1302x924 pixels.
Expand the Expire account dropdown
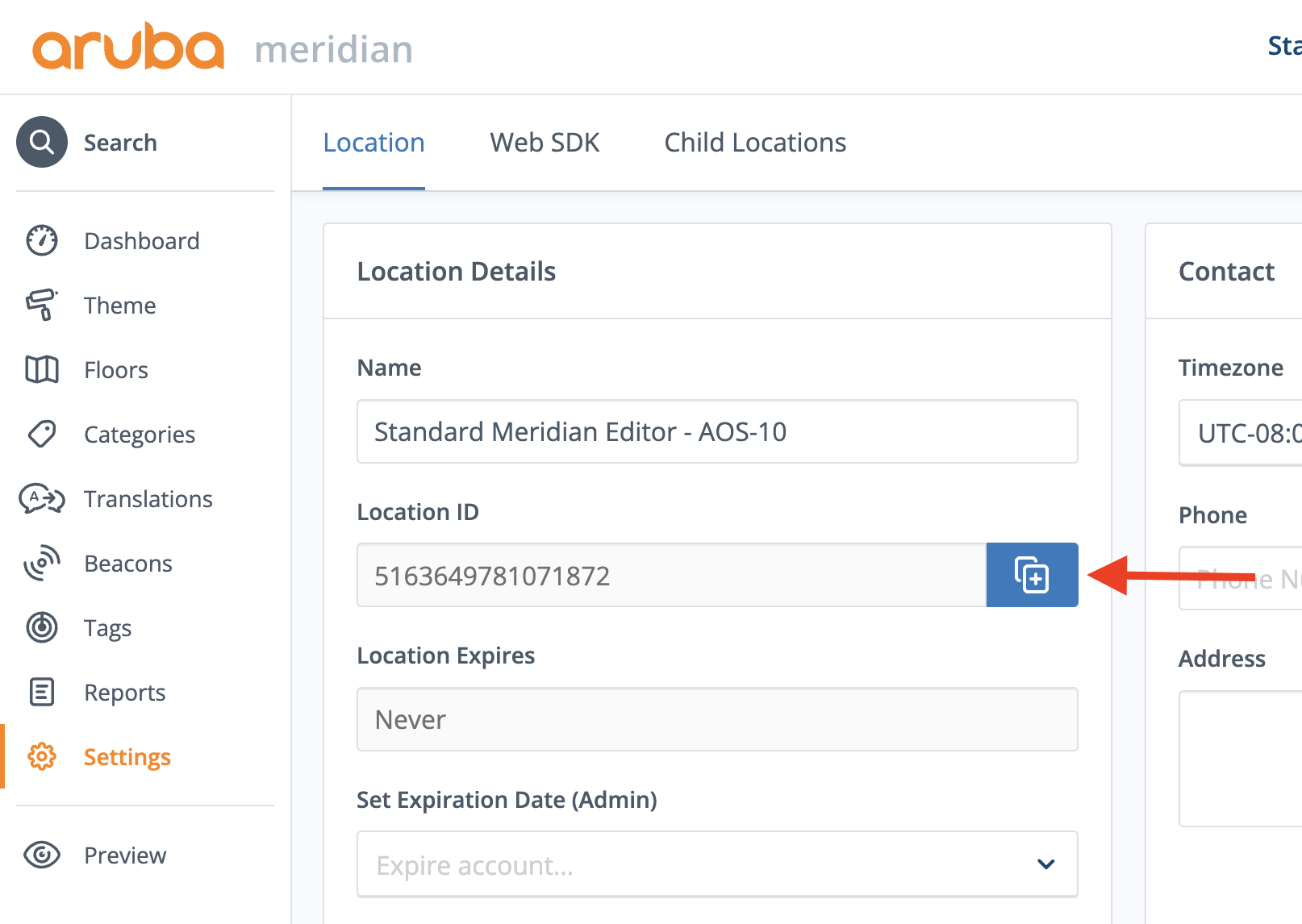717,864
